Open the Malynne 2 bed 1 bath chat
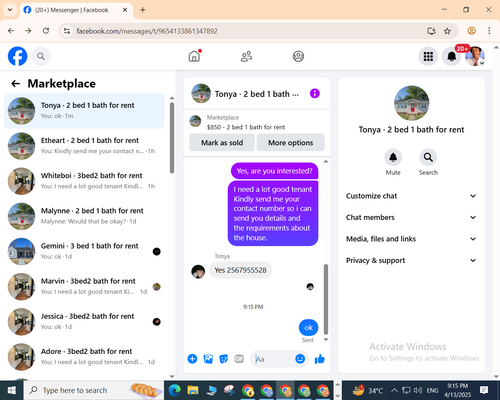The width and height of the screenshot is (500, 400). 84,216
